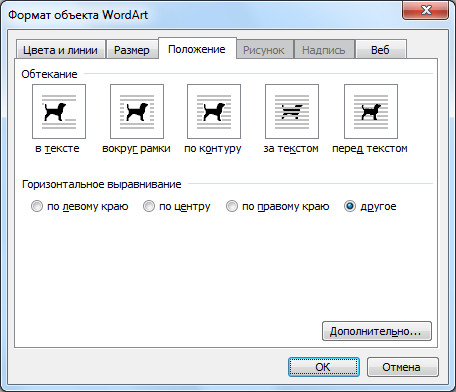Switch to the "Цвета и линии" tab
The height and width of the screenshot is (392, 456).
coord(60,50)
